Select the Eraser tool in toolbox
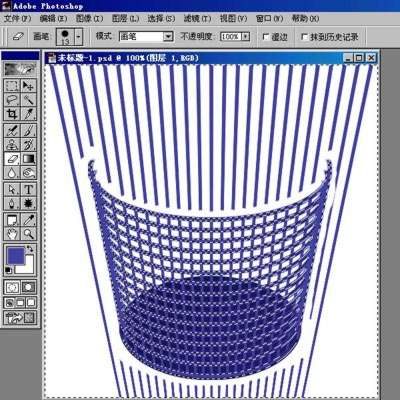Screen dimensions: 400x400 coord(12,159)
